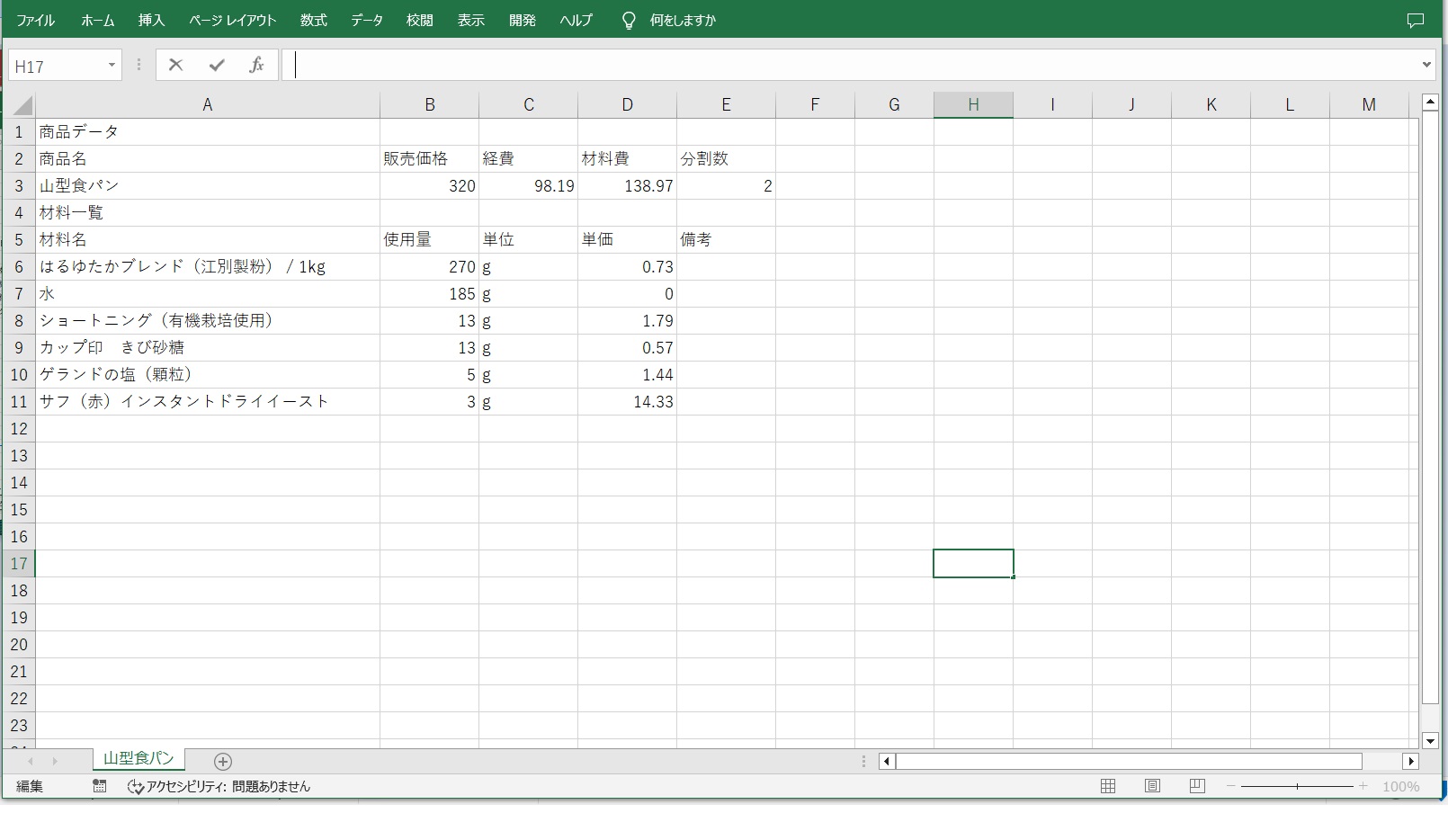The image size is (1448, 840).
Task: Select cell with value 138.97
Action: (627, 186)
